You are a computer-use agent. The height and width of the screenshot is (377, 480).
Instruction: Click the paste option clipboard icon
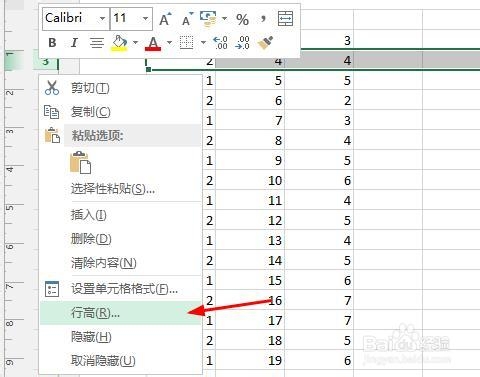tap(80, 162)
